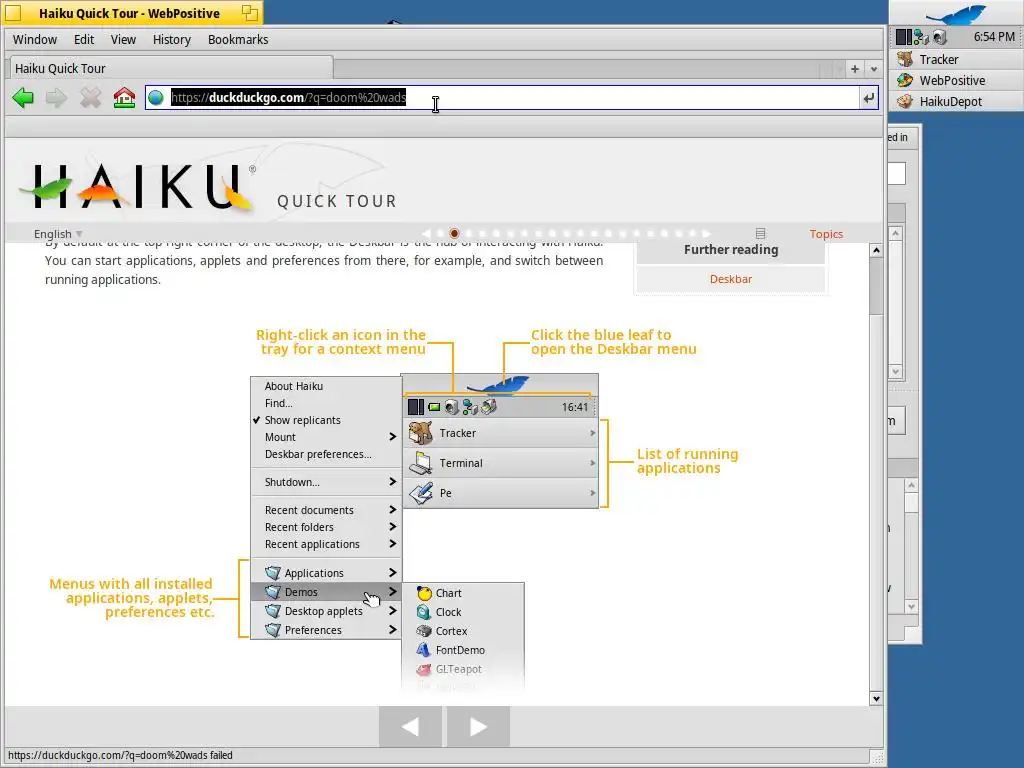Screen dimensions: 1024x768
Task: Add a new tab with plus button
Action: (855, 69)
